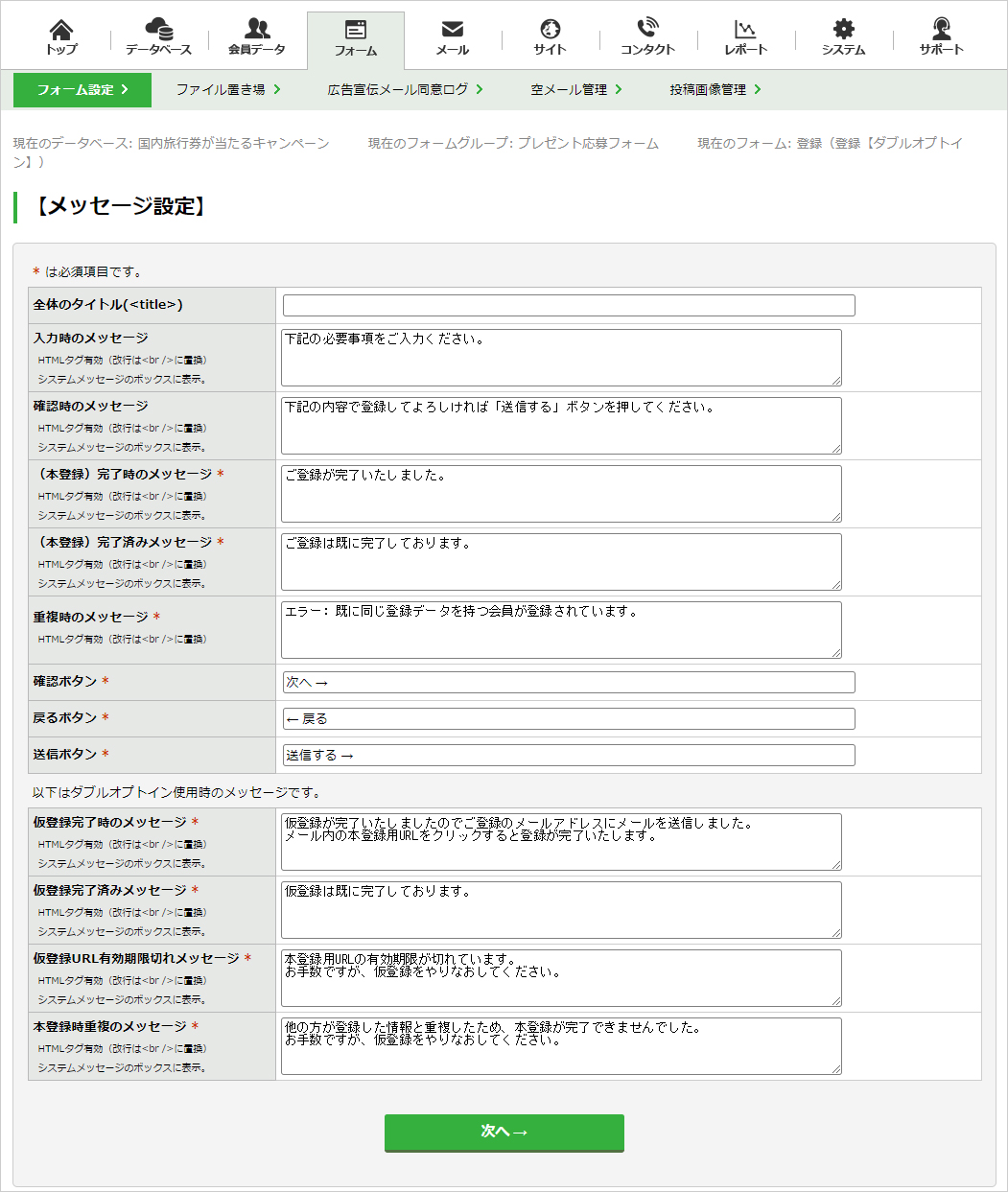Click the 入力時のメッセージ label
The height and width of the screenshot is (1192, 1008).
click(x=90, y=339)
